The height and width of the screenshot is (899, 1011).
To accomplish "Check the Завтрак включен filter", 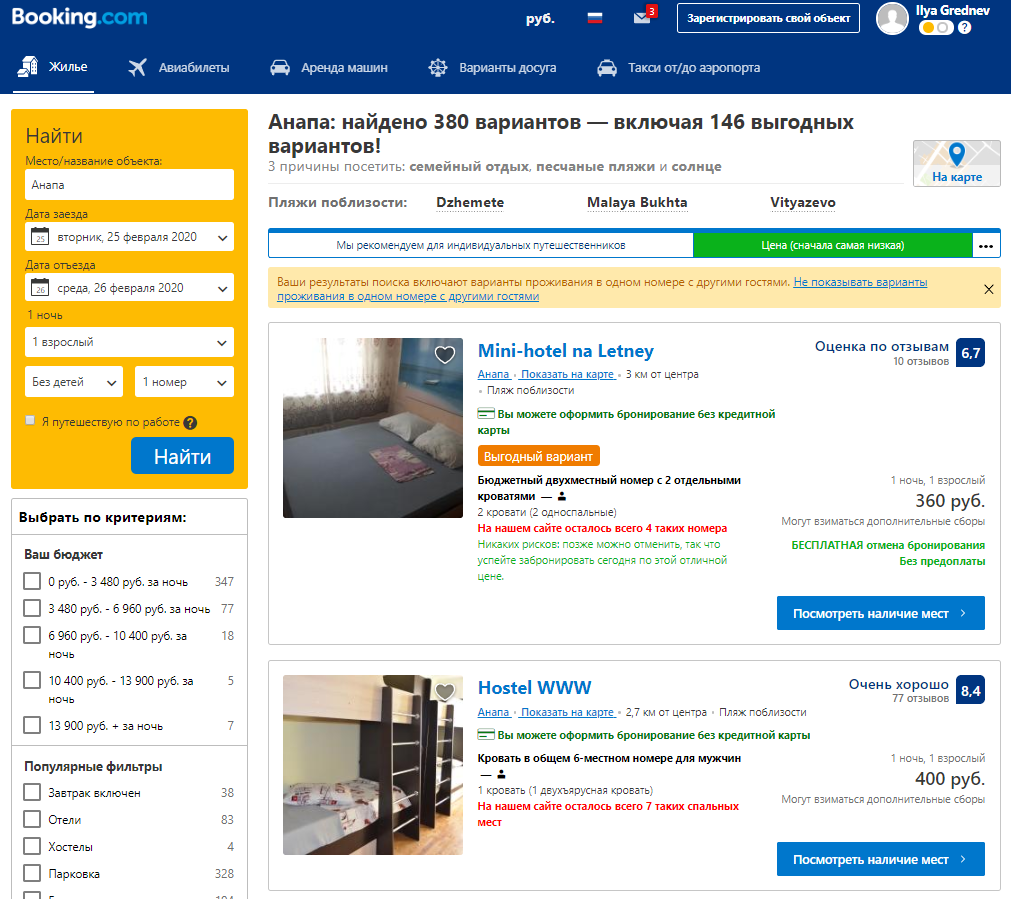I will (x=32, y=792).
